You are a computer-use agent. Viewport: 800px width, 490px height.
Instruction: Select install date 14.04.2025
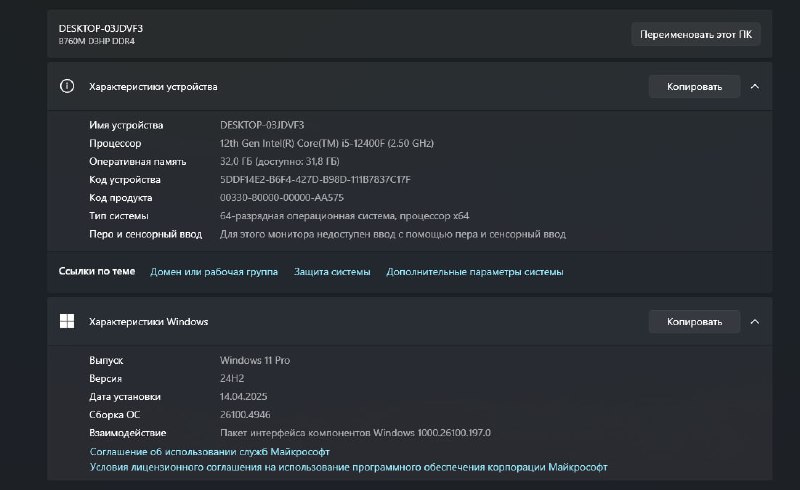click(x=243, y=397)
